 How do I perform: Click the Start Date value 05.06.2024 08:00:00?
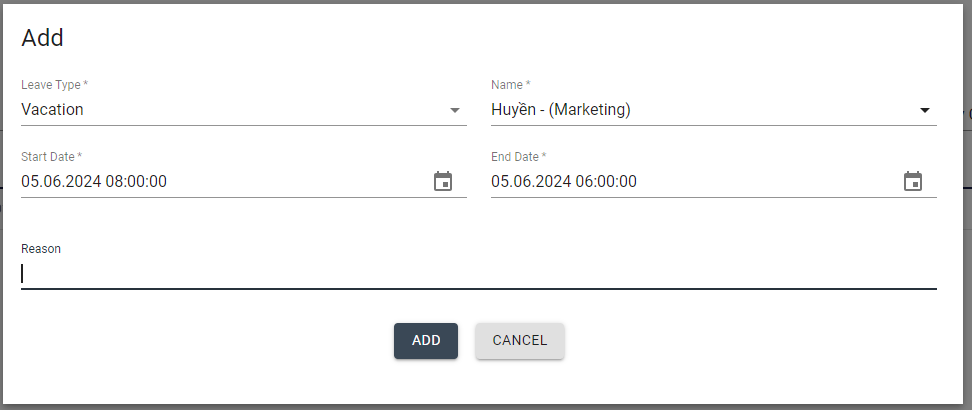click(x=94, y=182)
